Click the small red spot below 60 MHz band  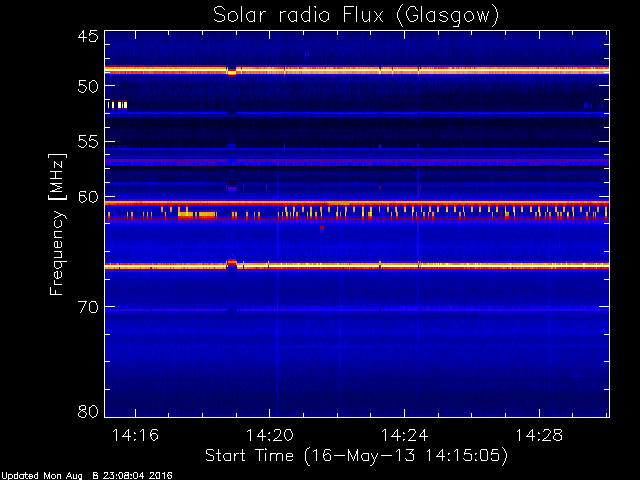tap(322, 228)
